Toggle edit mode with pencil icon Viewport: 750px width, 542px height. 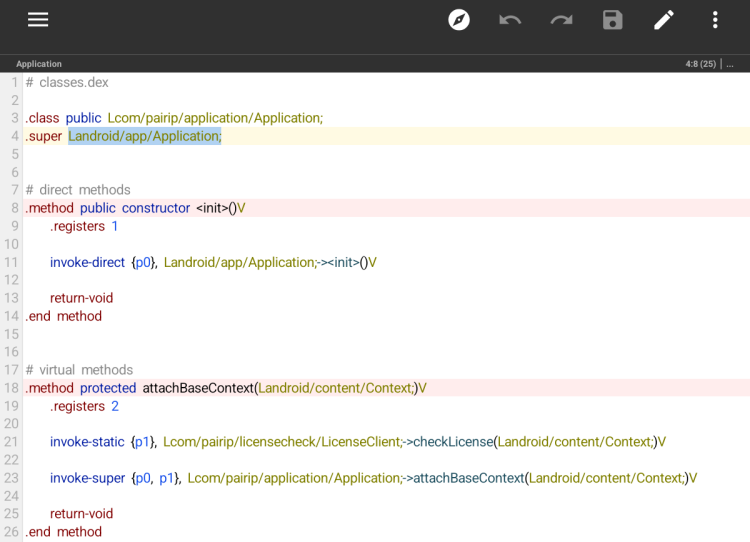click(x=664, y=20)
